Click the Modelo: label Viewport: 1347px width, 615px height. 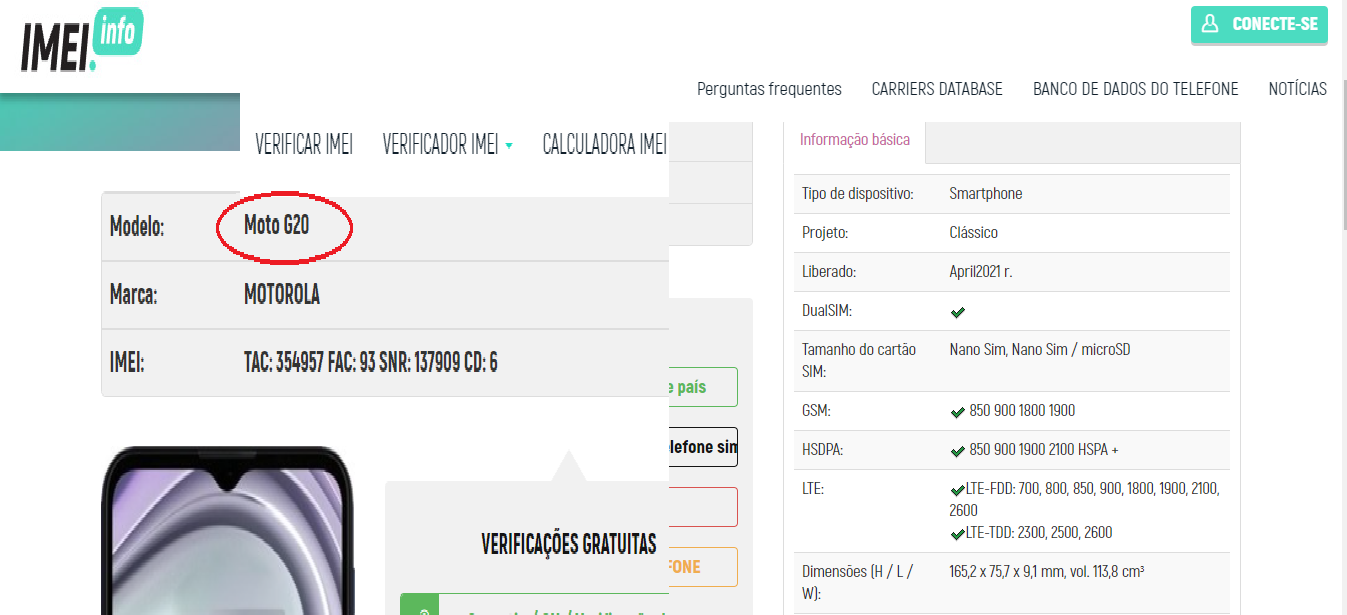137,226
